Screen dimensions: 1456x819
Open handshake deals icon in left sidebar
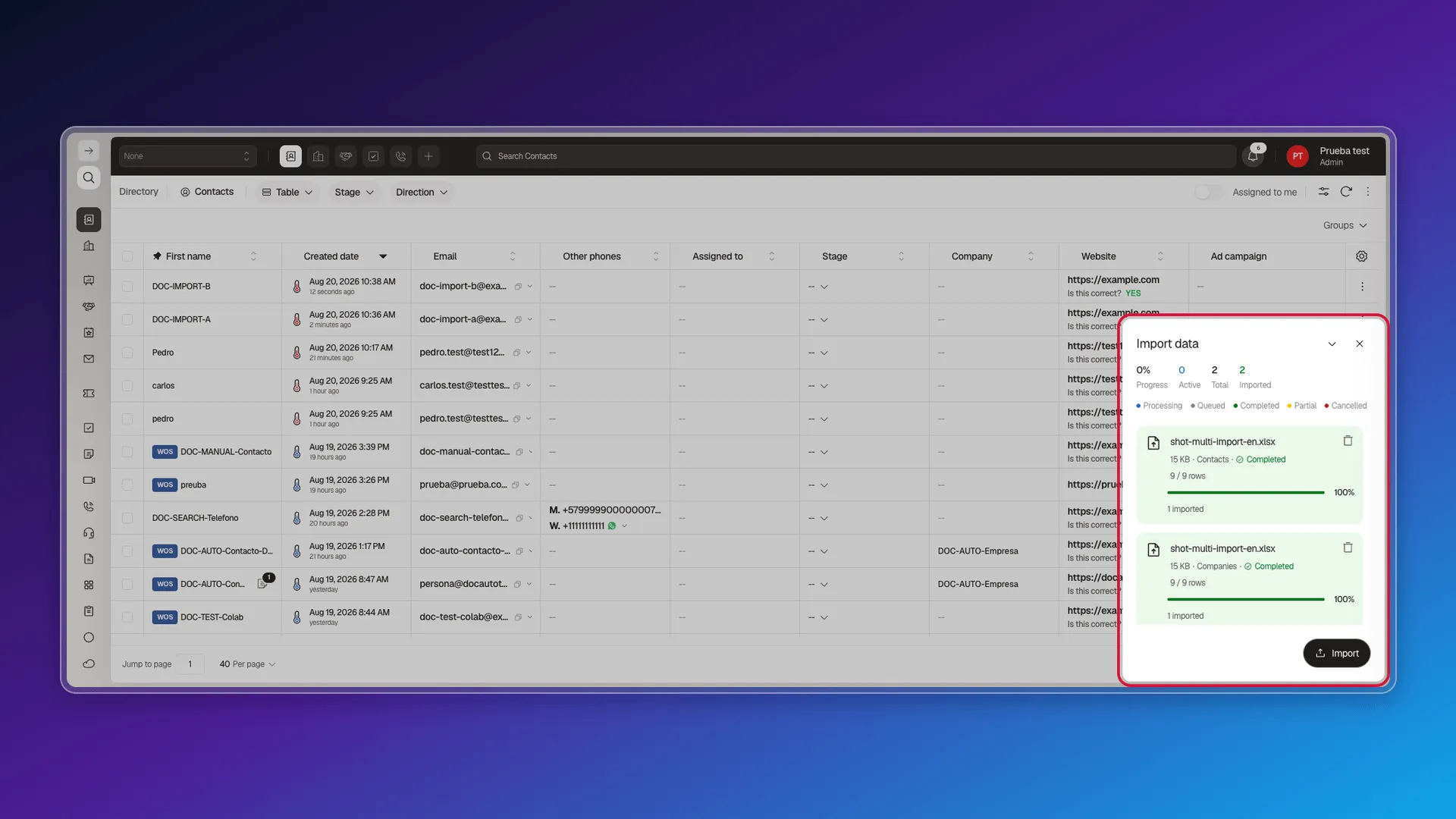[89, 306]
